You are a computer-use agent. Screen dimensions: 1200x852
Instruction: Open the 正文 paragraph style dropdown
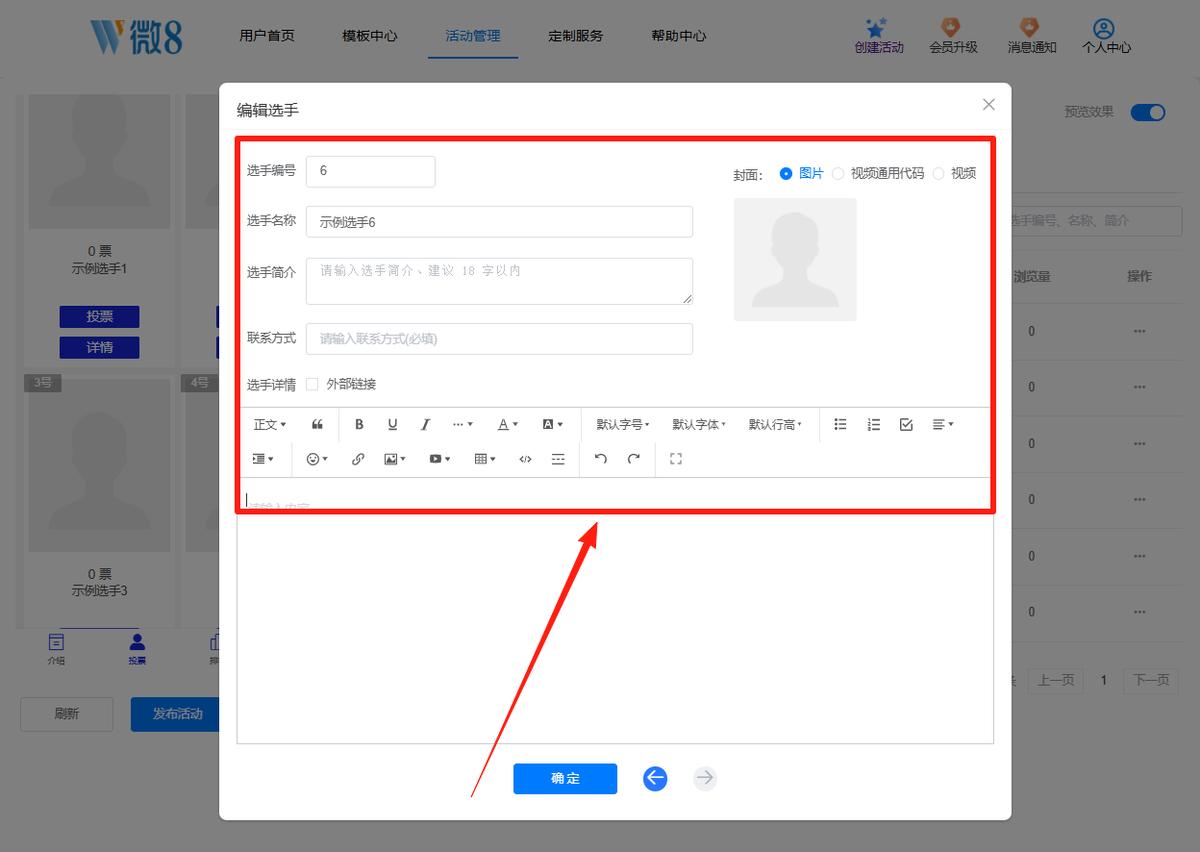coord(270,425)
